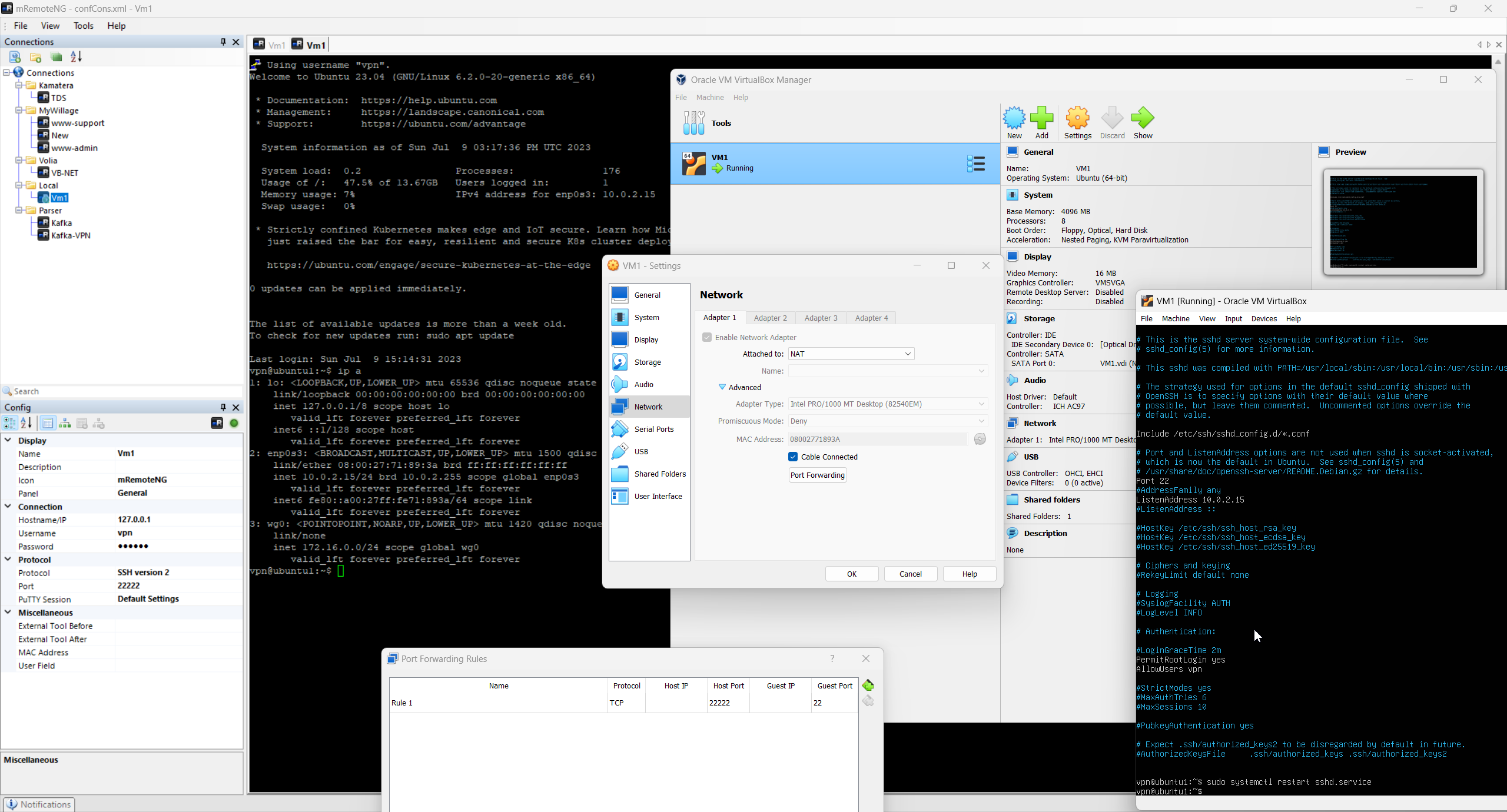
Task: Collapse the Advanced network section
Action: coord(722,387)
